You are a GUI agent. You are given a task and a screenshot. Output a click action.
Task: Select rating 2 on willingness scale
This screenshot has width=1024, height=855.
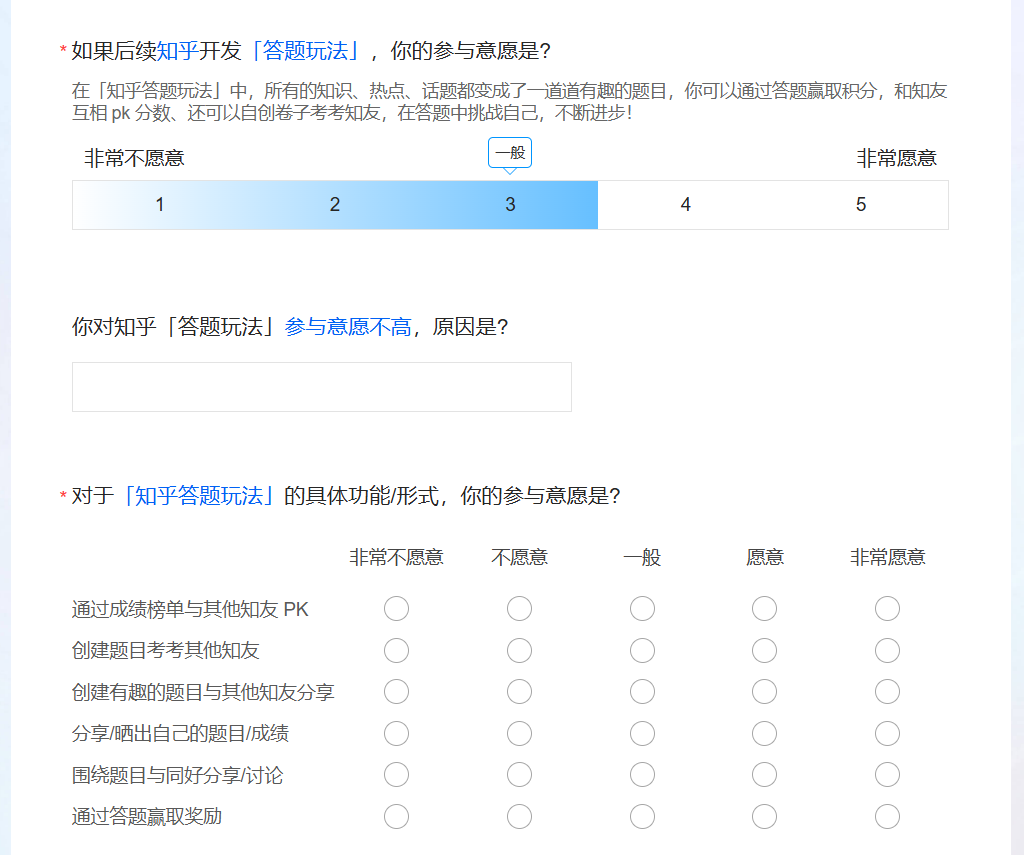point(335,205)
